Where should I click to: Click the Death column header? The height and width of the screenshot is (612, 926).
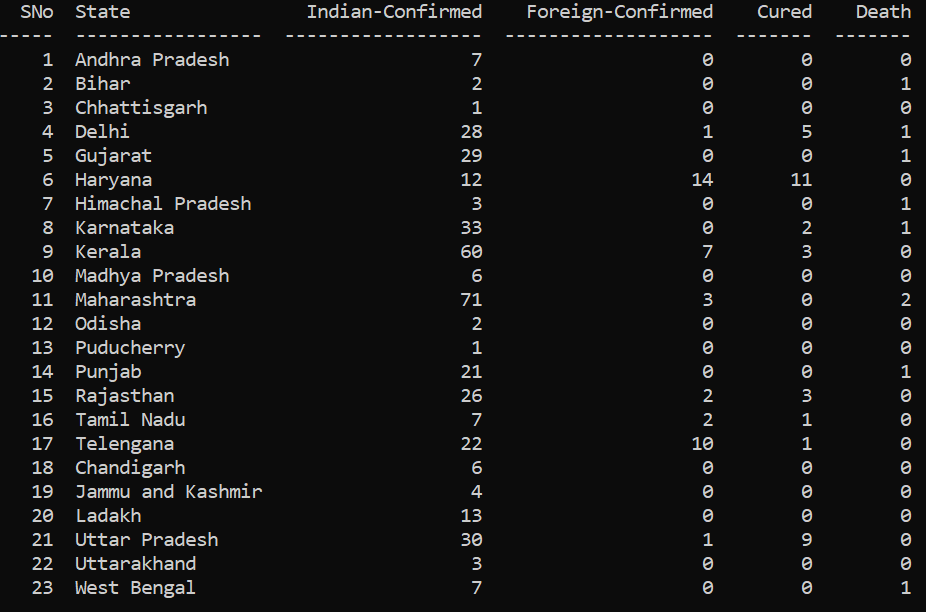coord(883,12)
